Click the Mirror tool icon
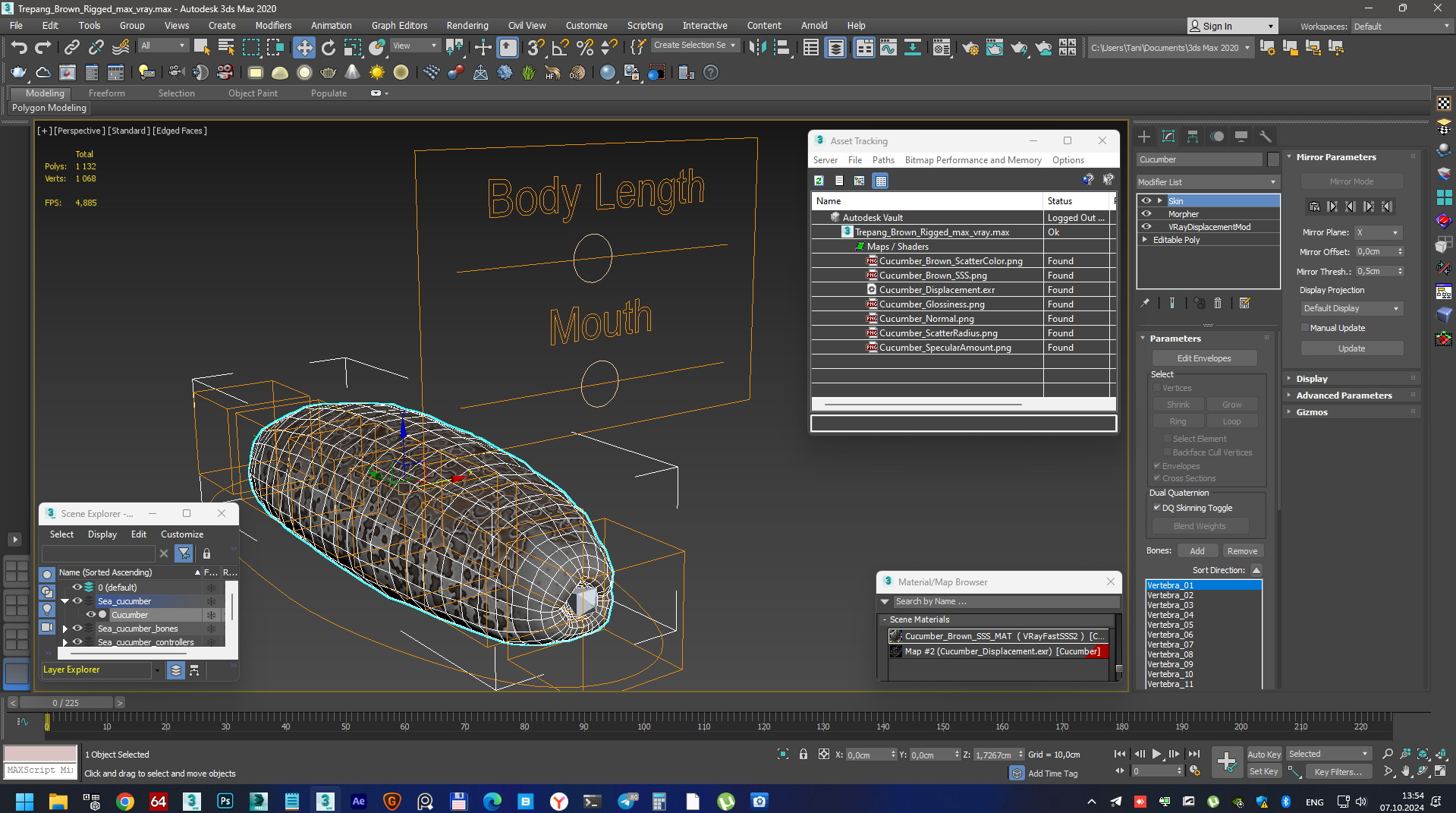The width and height of the screenshot is (1456, 813). pyautogui.click(x=756, y=48)
